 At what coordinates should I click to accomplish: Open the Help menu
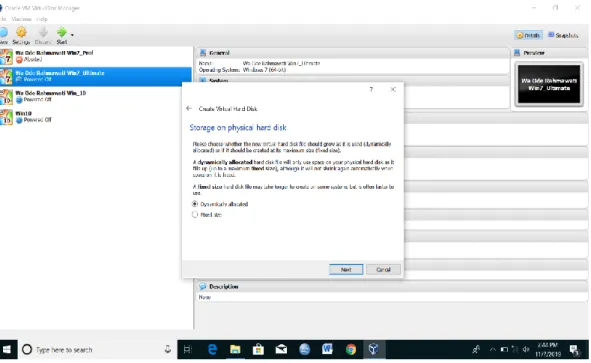click(x=42, y=19)
